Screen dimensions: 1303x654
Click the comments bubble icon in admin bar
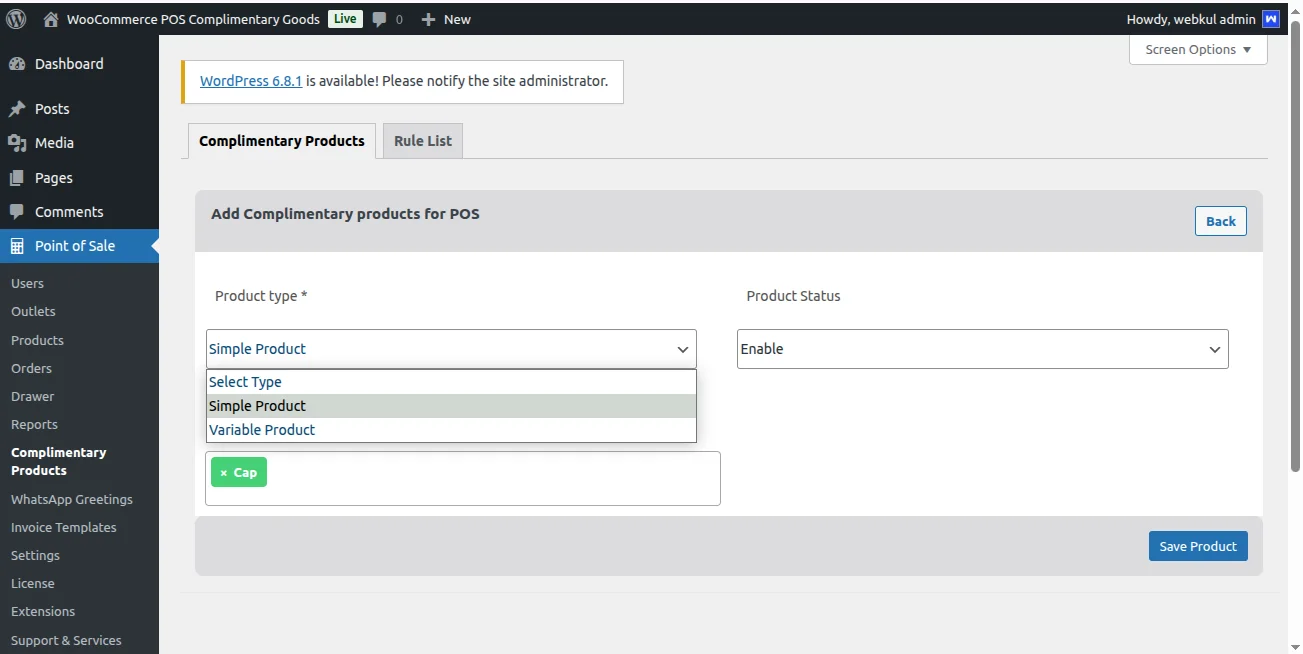(380, 19)
